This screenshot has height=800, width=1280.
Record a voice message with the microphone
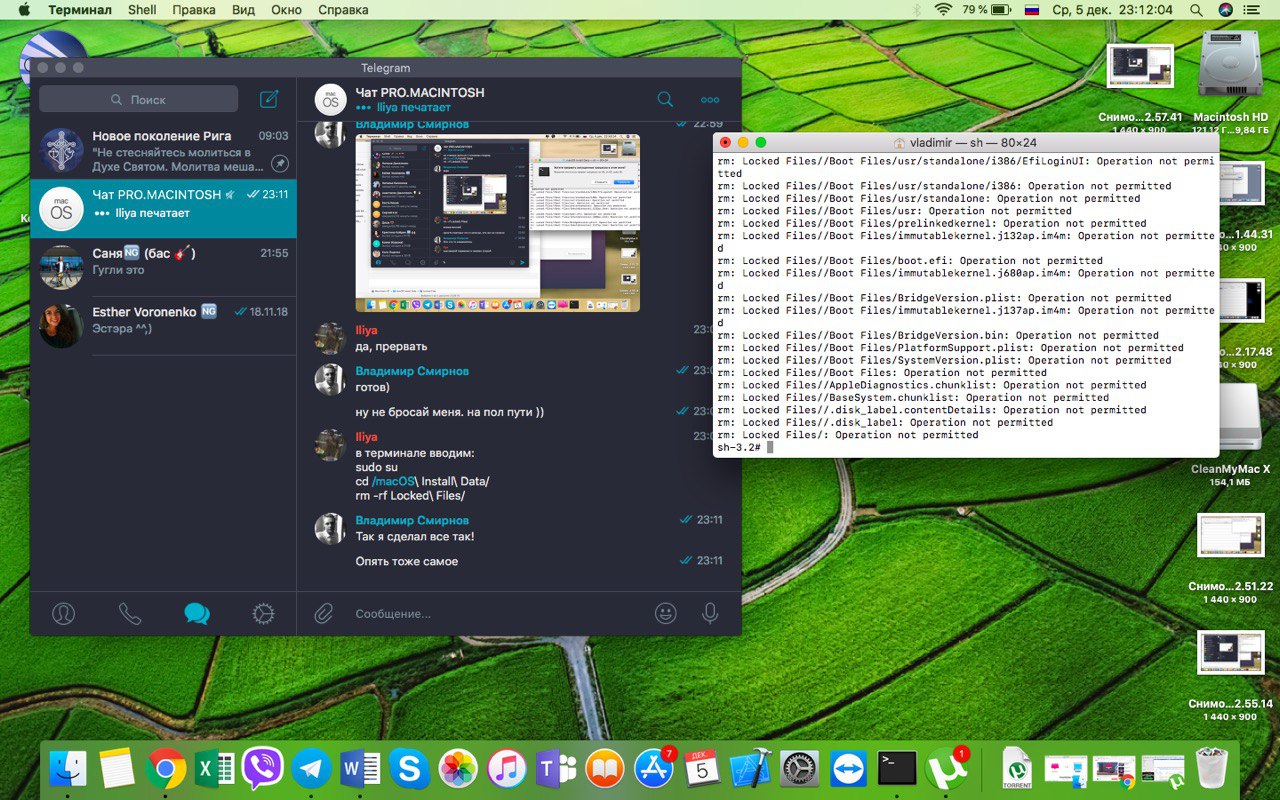point(710,613)
